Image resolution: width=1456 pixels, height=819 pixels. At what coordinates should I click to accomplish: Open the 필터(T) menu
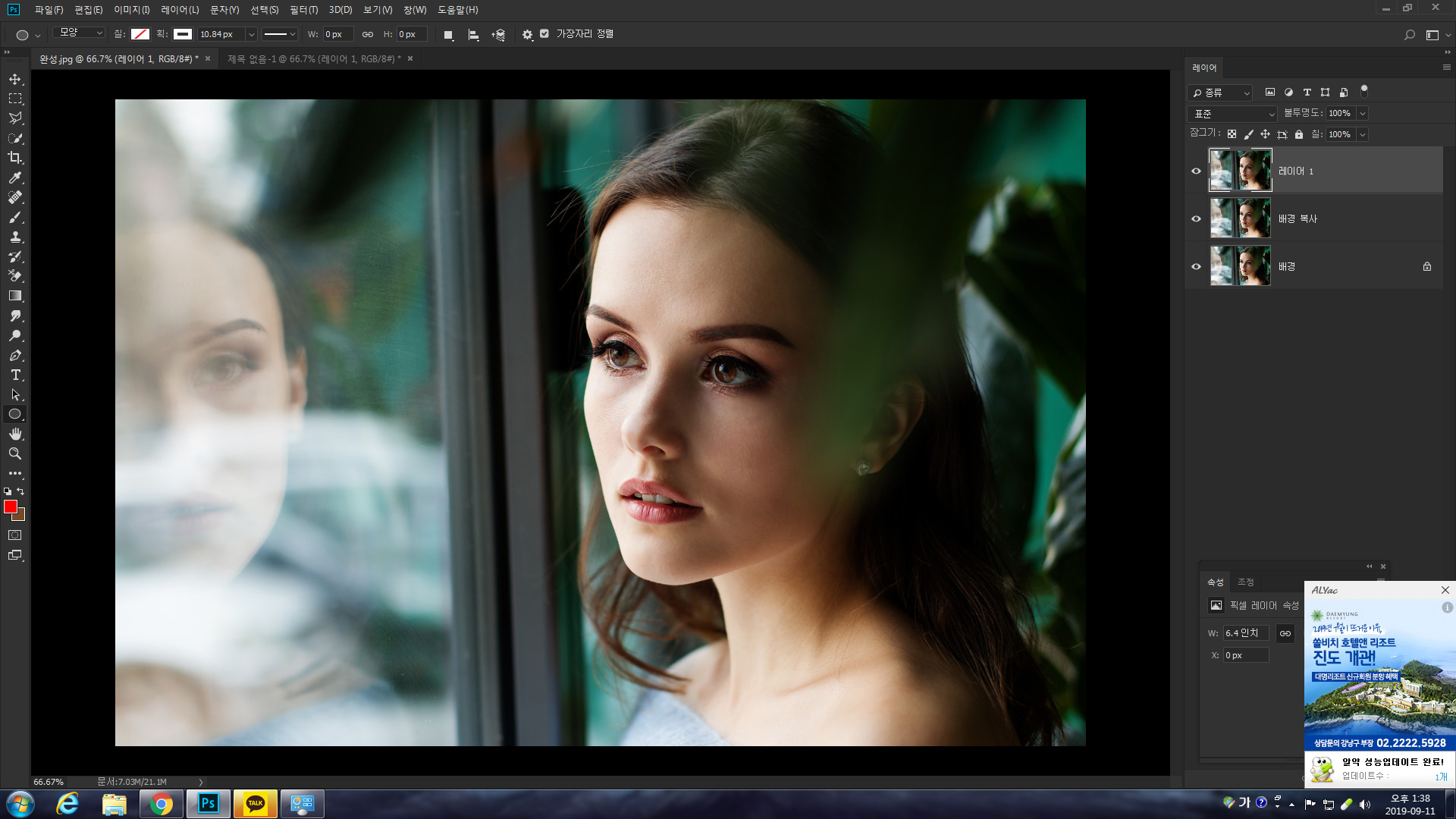[x=303, y=10]
